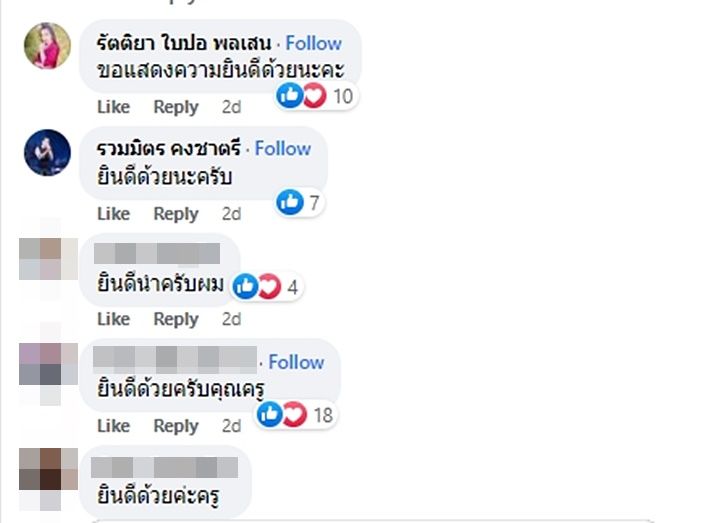
Task: Like the comment ยินดีนำครับผม
Action: point(113,319)
